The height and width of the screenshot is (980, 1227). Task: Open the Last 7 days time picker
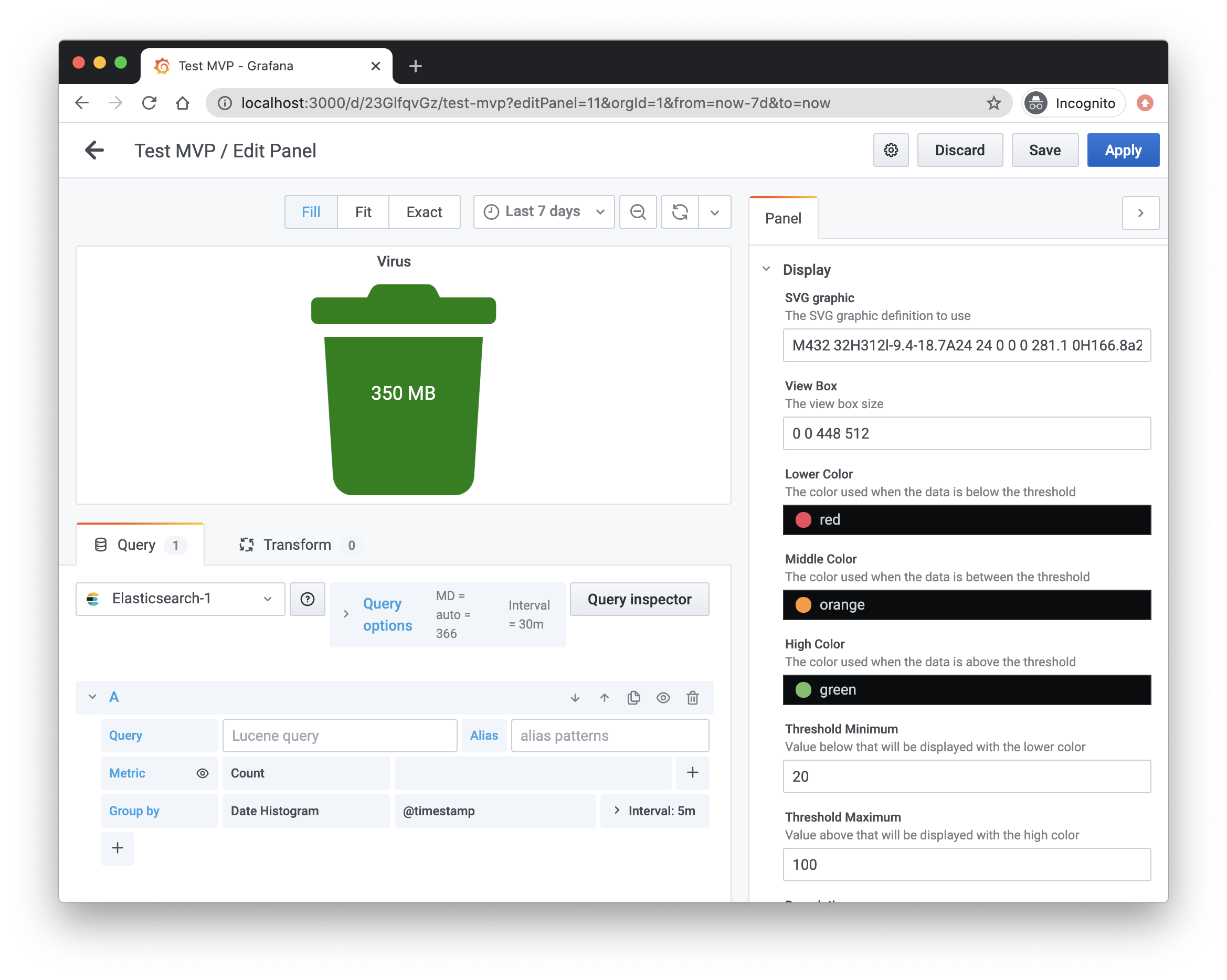click(544, 212)
